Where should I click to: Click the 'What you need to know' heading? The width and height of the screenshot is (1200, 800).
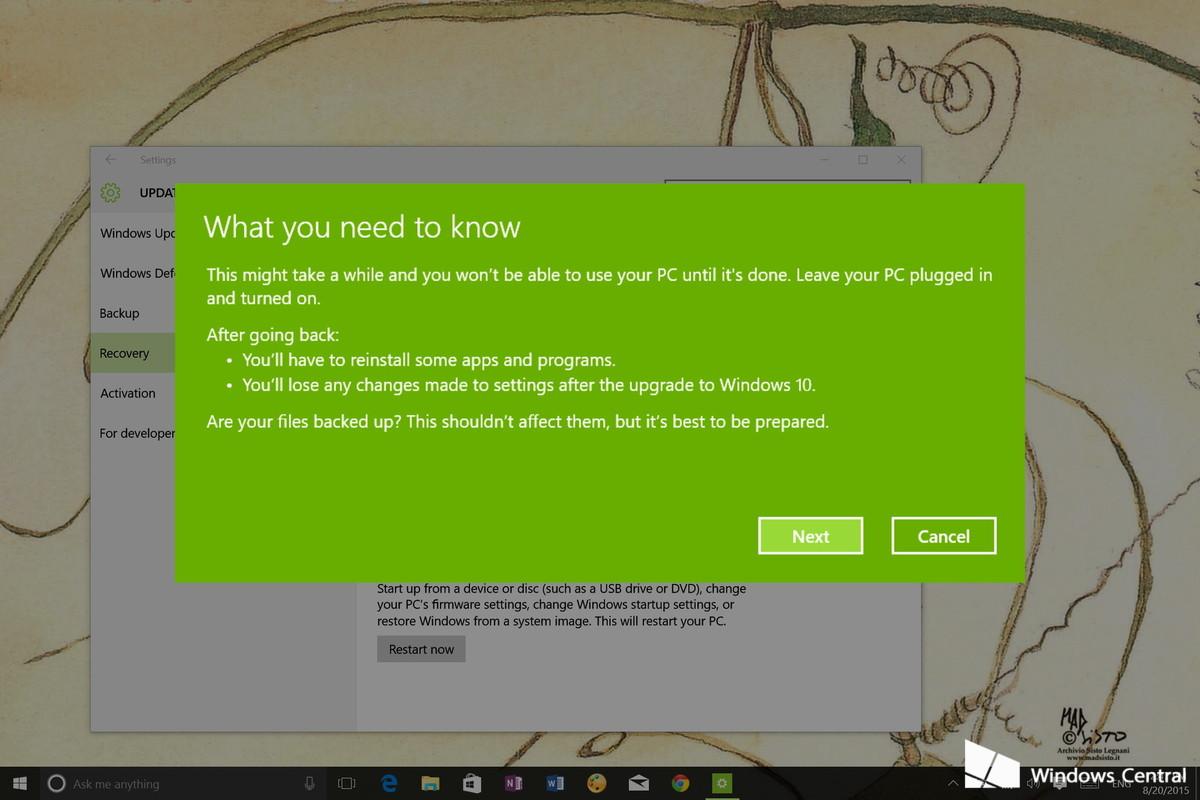click(x=362, y=227)
